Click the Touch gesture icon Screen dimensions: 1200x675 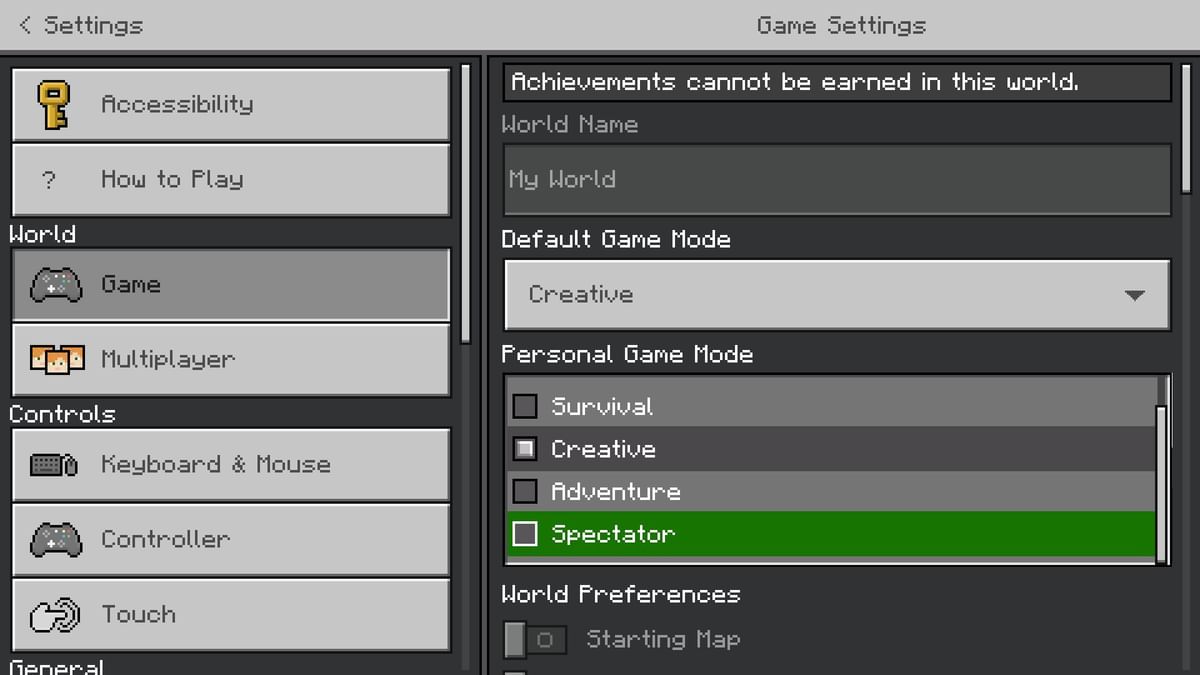[55, 614]
